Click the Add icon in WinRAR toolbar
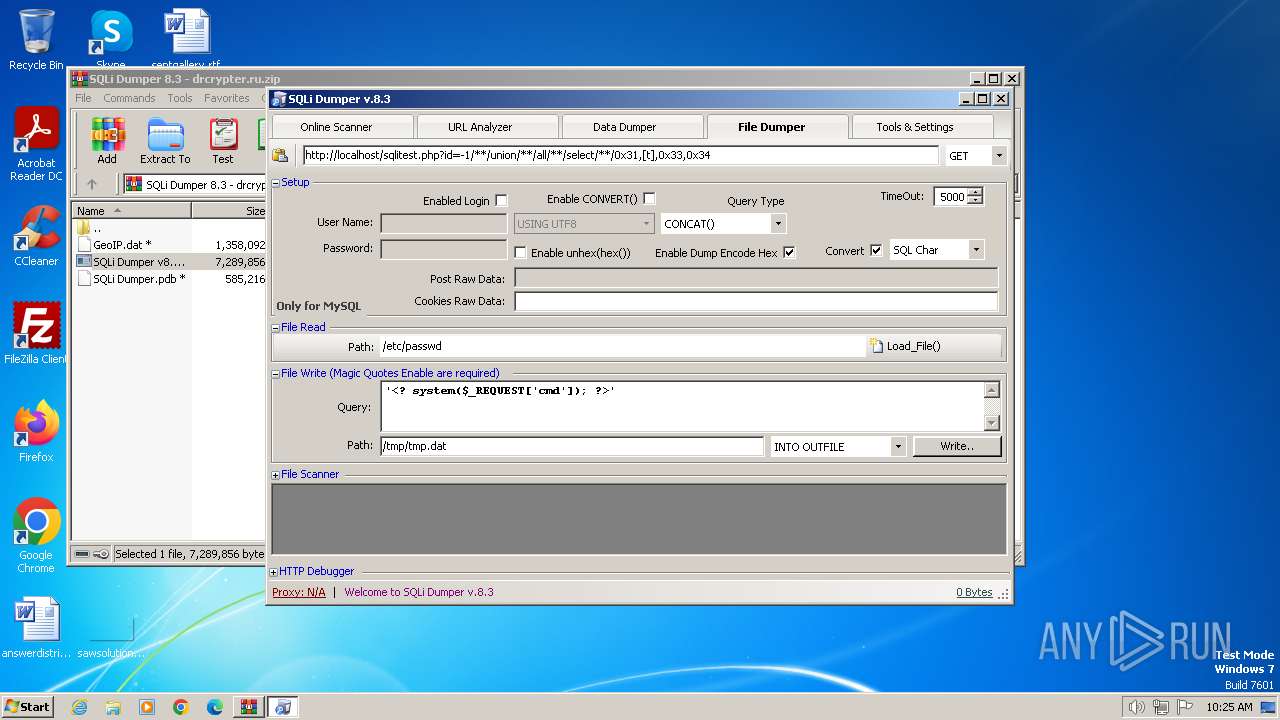The width and height of the screenshot is (1280, 720). coord(107,142)
